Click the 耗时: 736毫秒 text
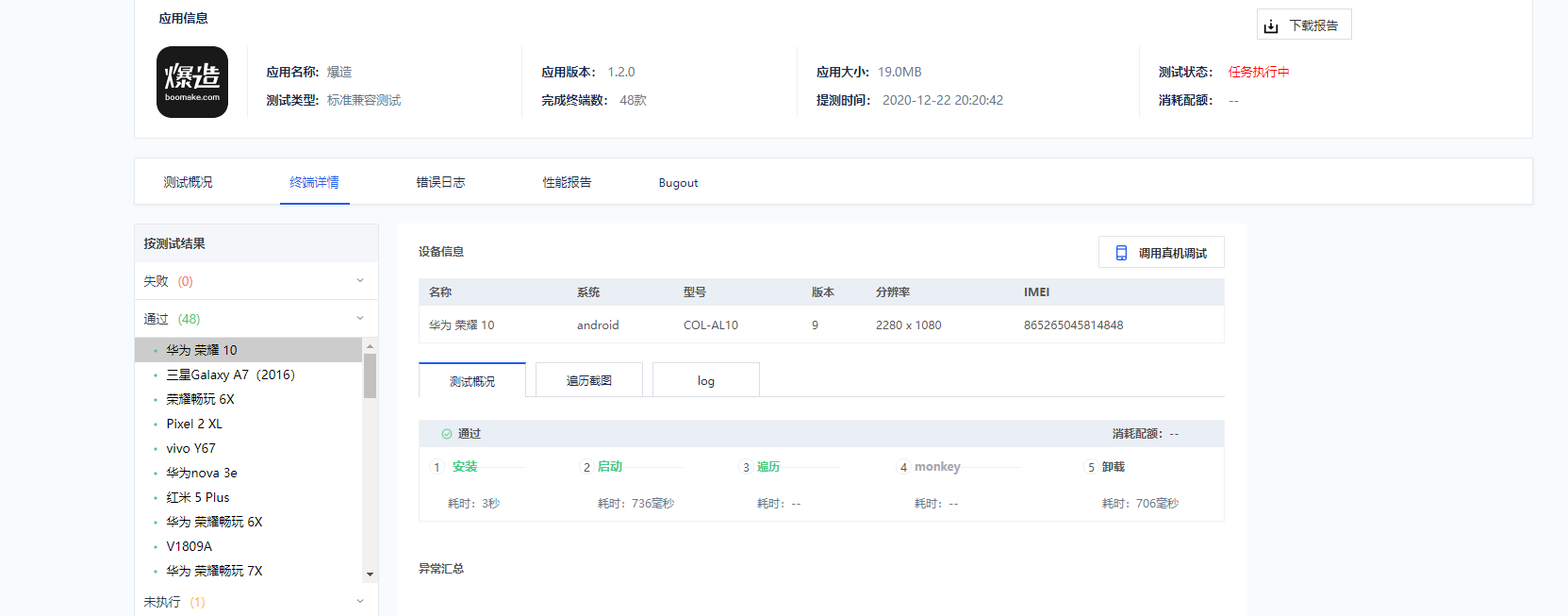 click(635, 504)
